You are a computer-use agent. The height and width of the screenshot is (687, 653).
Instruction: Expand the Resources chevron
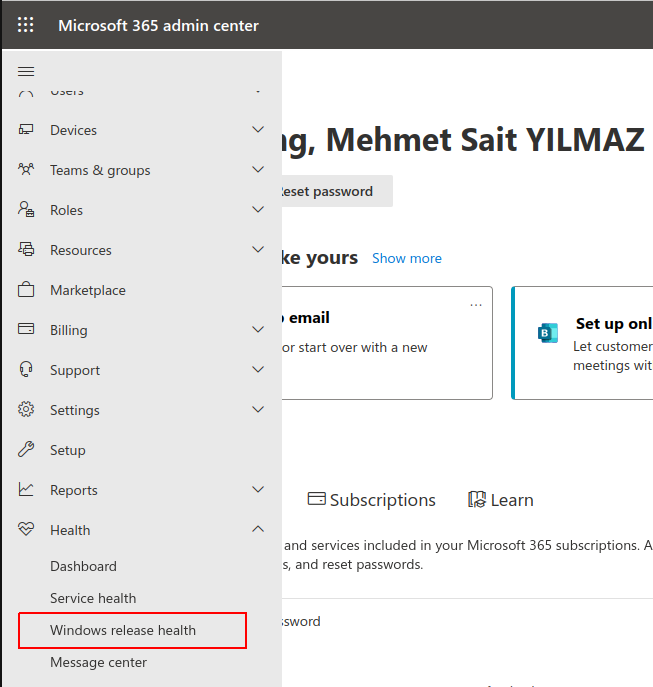pyautogui.click(x=258, y=249)
